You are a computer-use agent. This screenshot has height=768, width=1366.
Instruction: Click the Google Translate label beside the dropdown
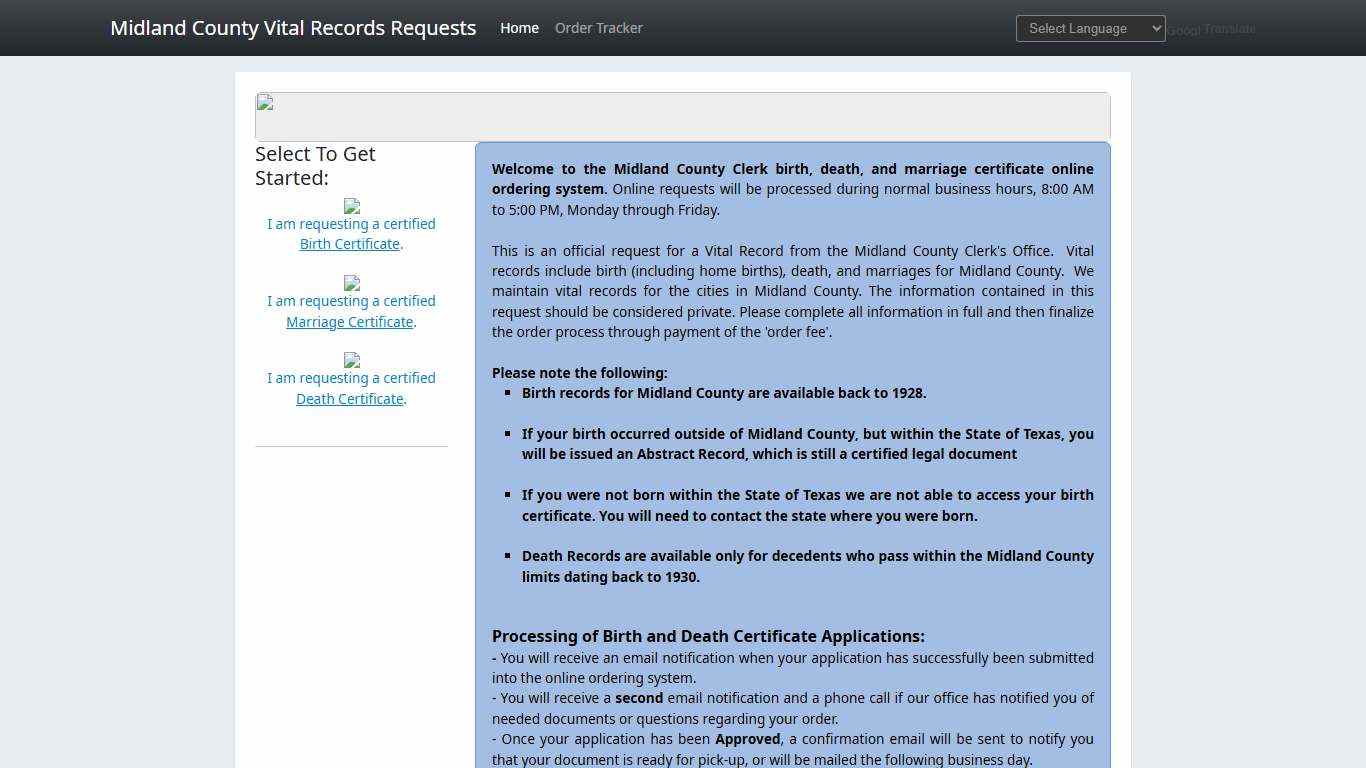(x=1210, y=29)
